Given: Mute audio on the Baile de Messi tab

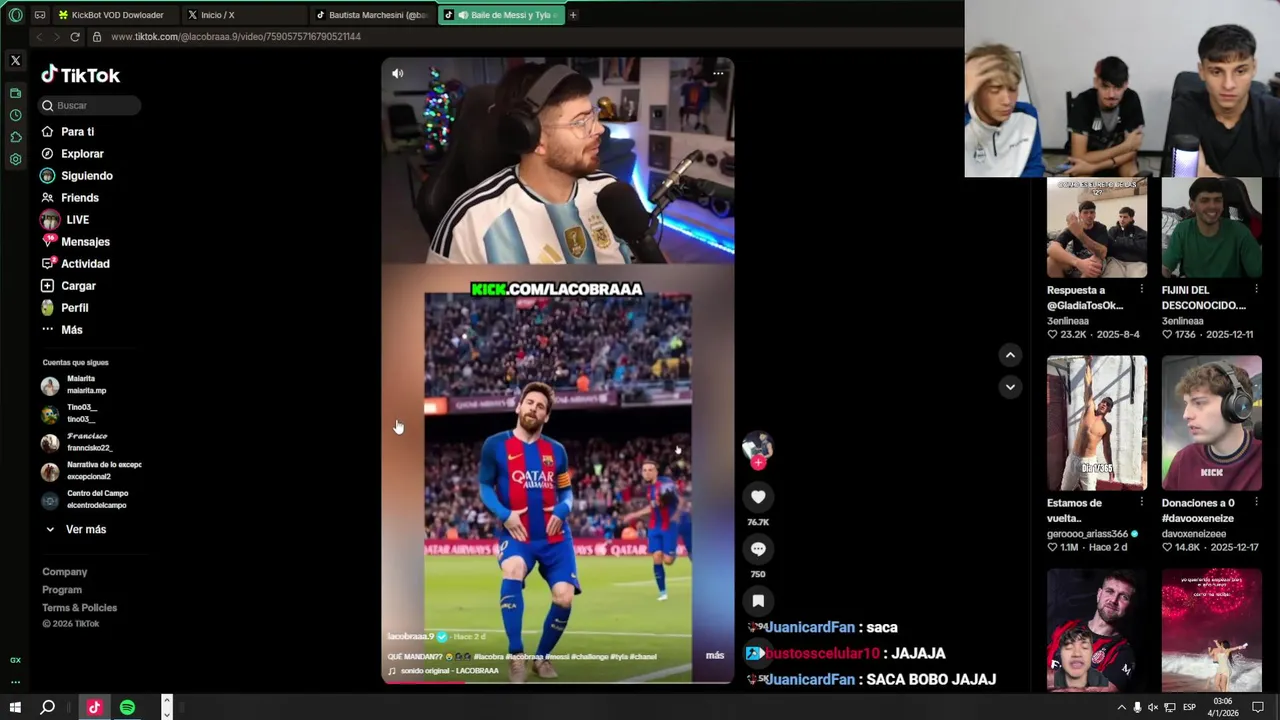Looking at the screenshot, I should pyautogui.click(x=464, y=15).
